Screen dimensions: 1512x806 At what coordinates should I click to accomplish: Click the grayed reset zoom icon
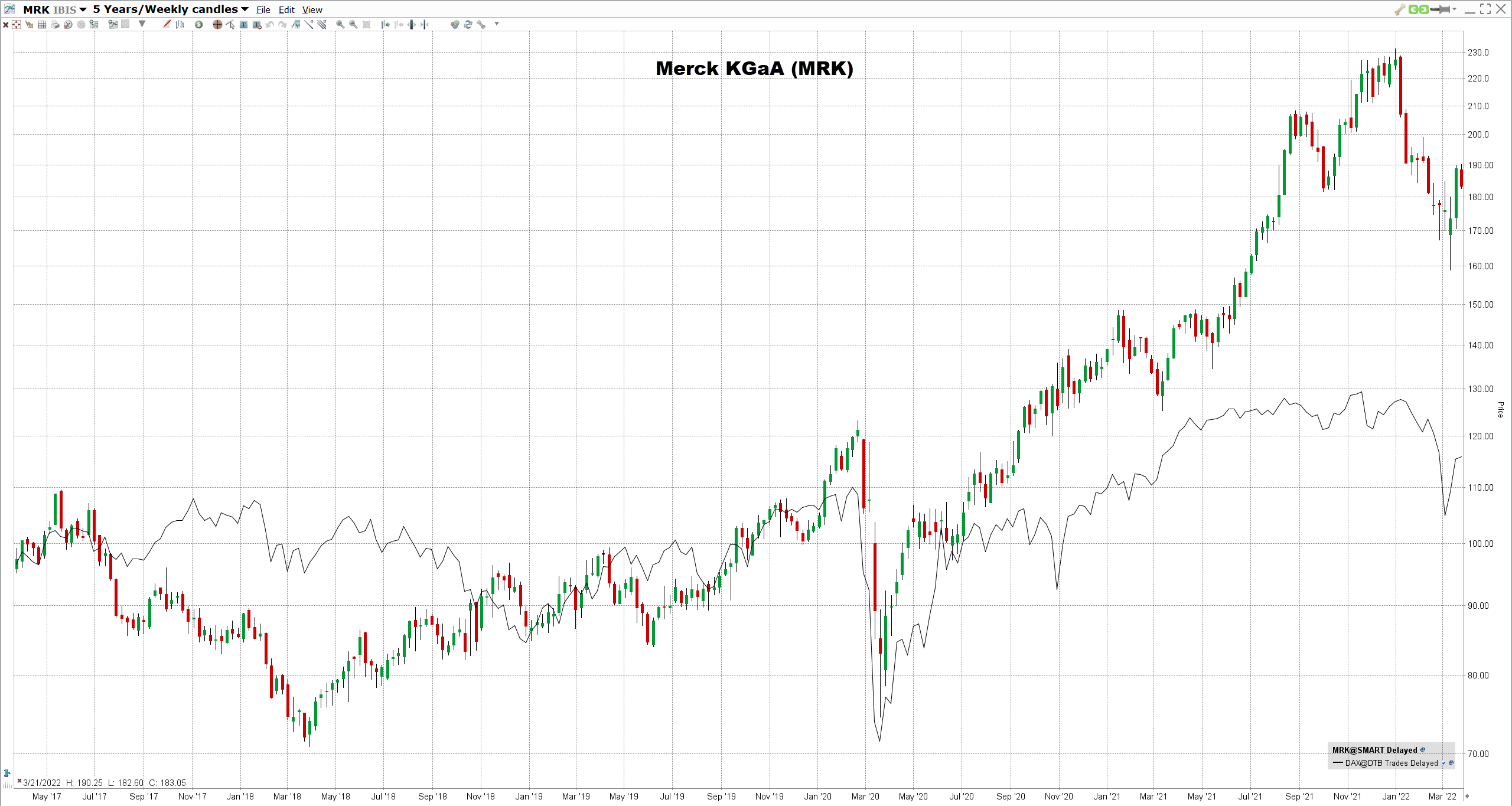(x=366, y=25)
